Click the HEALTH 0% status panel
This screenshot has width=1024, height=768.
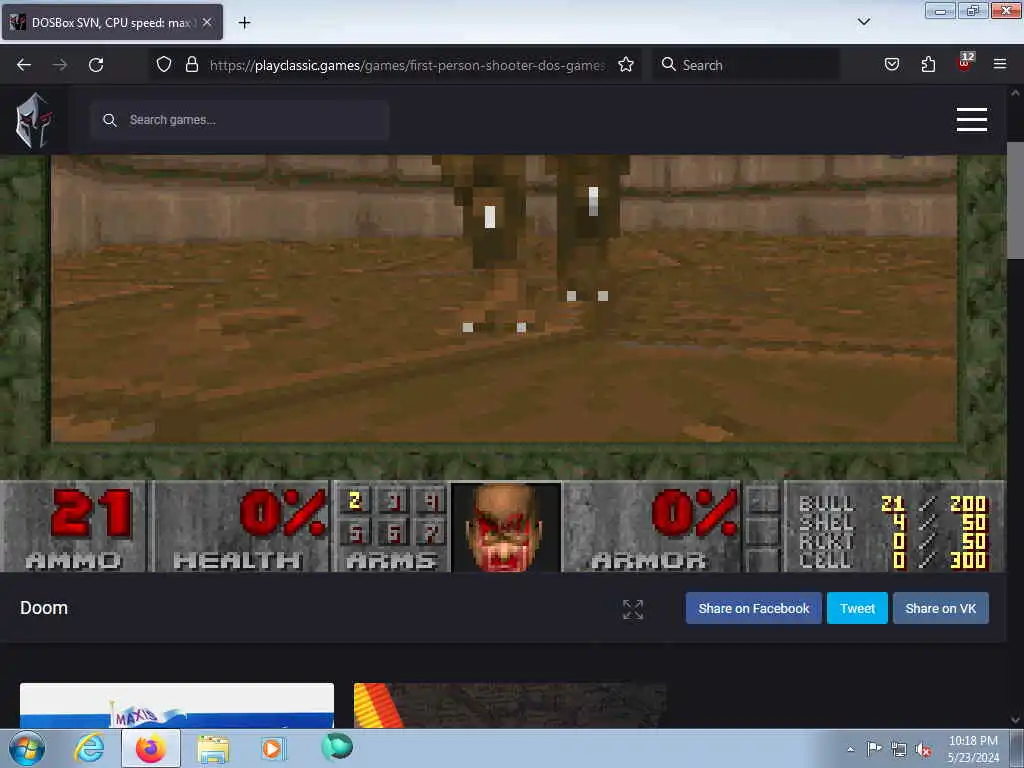click(240, 526)
